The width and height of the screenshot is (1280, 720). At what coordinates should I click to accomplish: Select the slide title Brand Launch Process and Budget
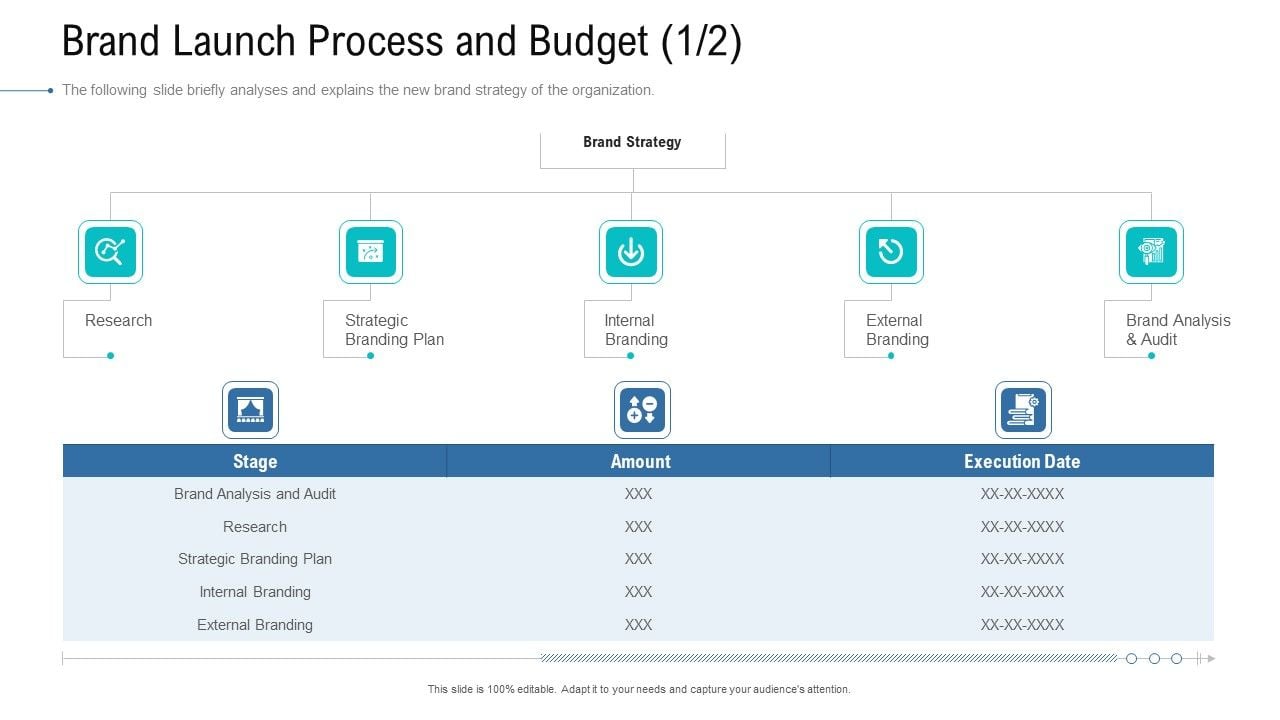click(402, 43)
